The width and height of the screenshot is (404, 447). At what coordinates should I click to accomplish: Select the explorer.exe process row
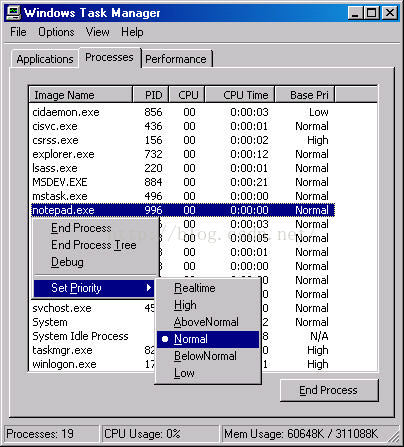pyautogui.click(x=182, y=154)
